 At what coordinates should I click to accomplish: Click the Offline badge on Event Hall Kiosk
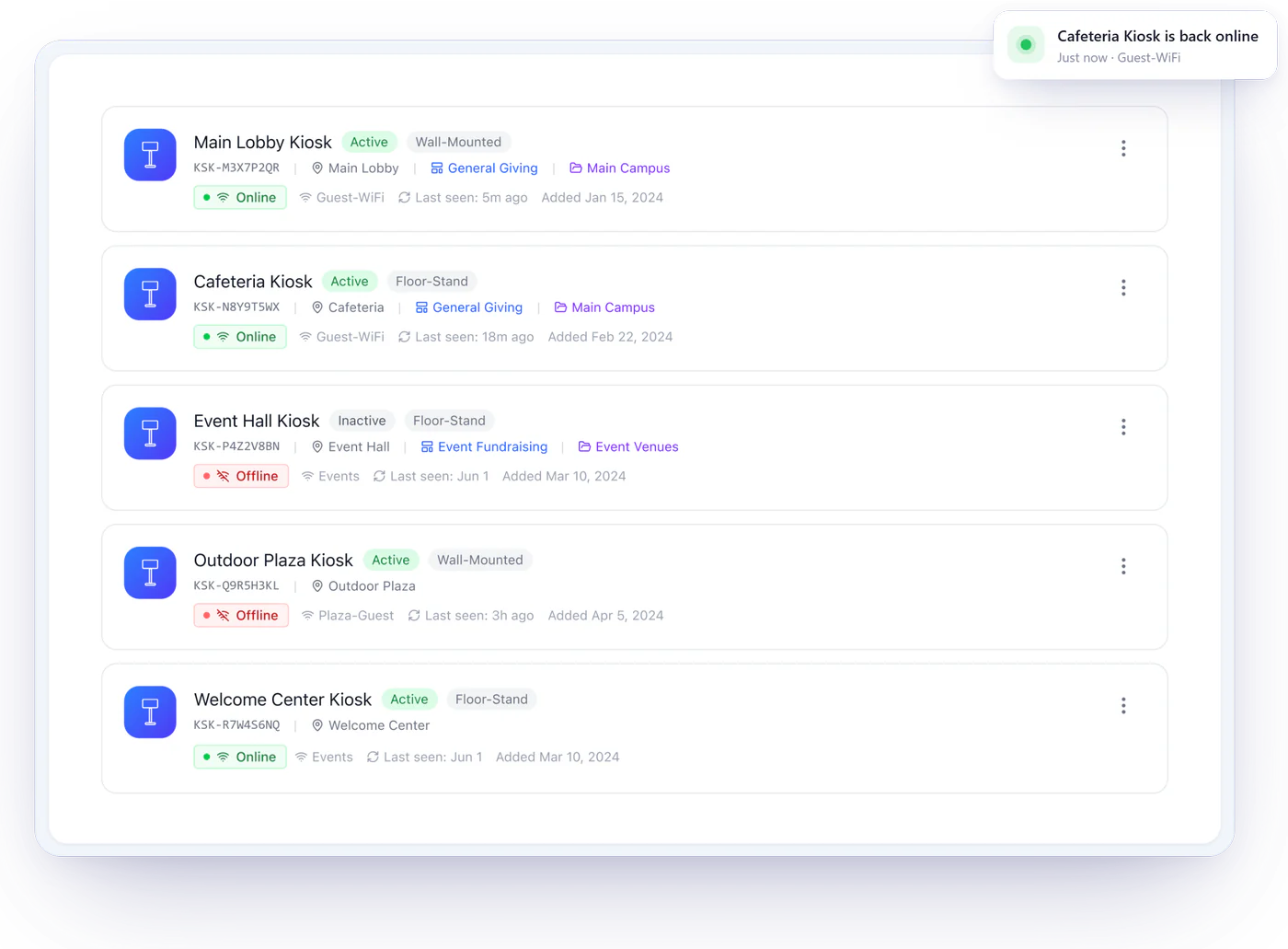[241, 476]
